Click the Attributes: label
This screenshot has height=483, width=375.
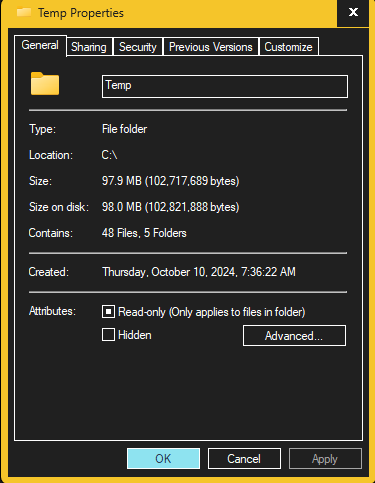pos(52,311)
